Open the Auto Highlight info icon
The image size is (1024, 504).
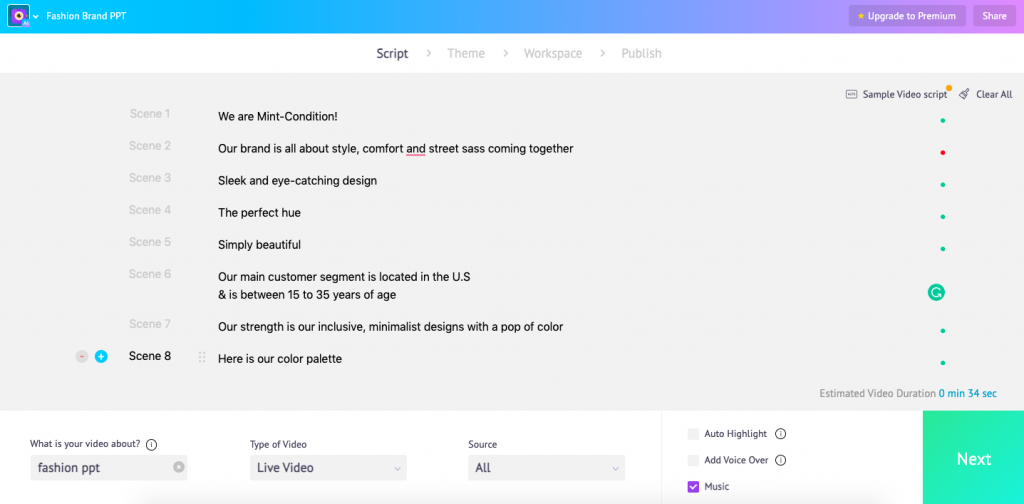click(780, 434)
